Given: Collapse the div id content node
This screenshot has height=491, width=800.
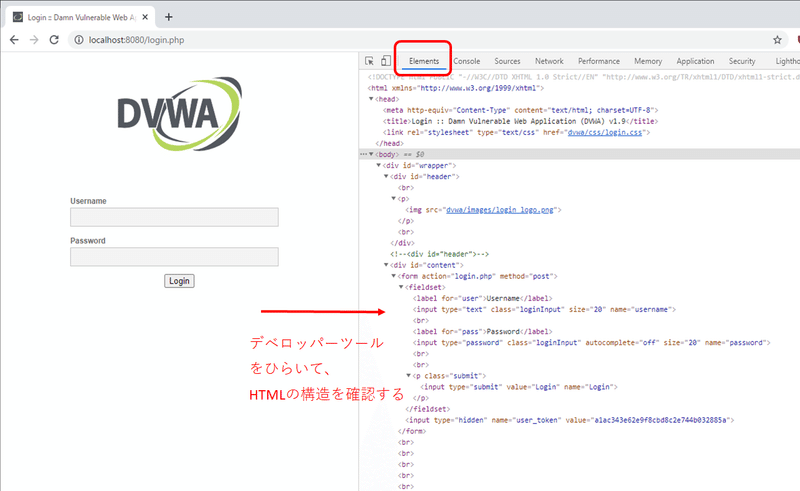Looking at the screenshot, I should [x=386, y=265].
